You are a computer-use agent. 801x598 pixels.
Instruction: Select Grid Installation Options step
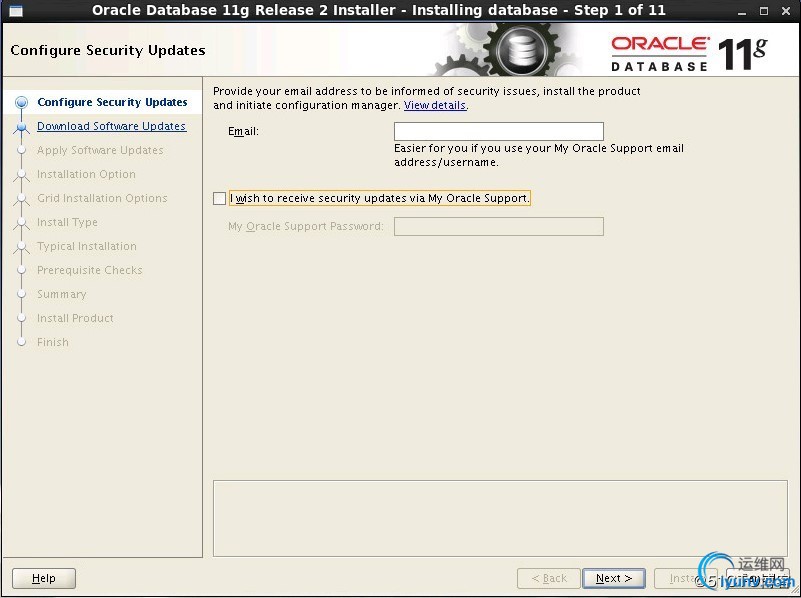tap(102, 198)
